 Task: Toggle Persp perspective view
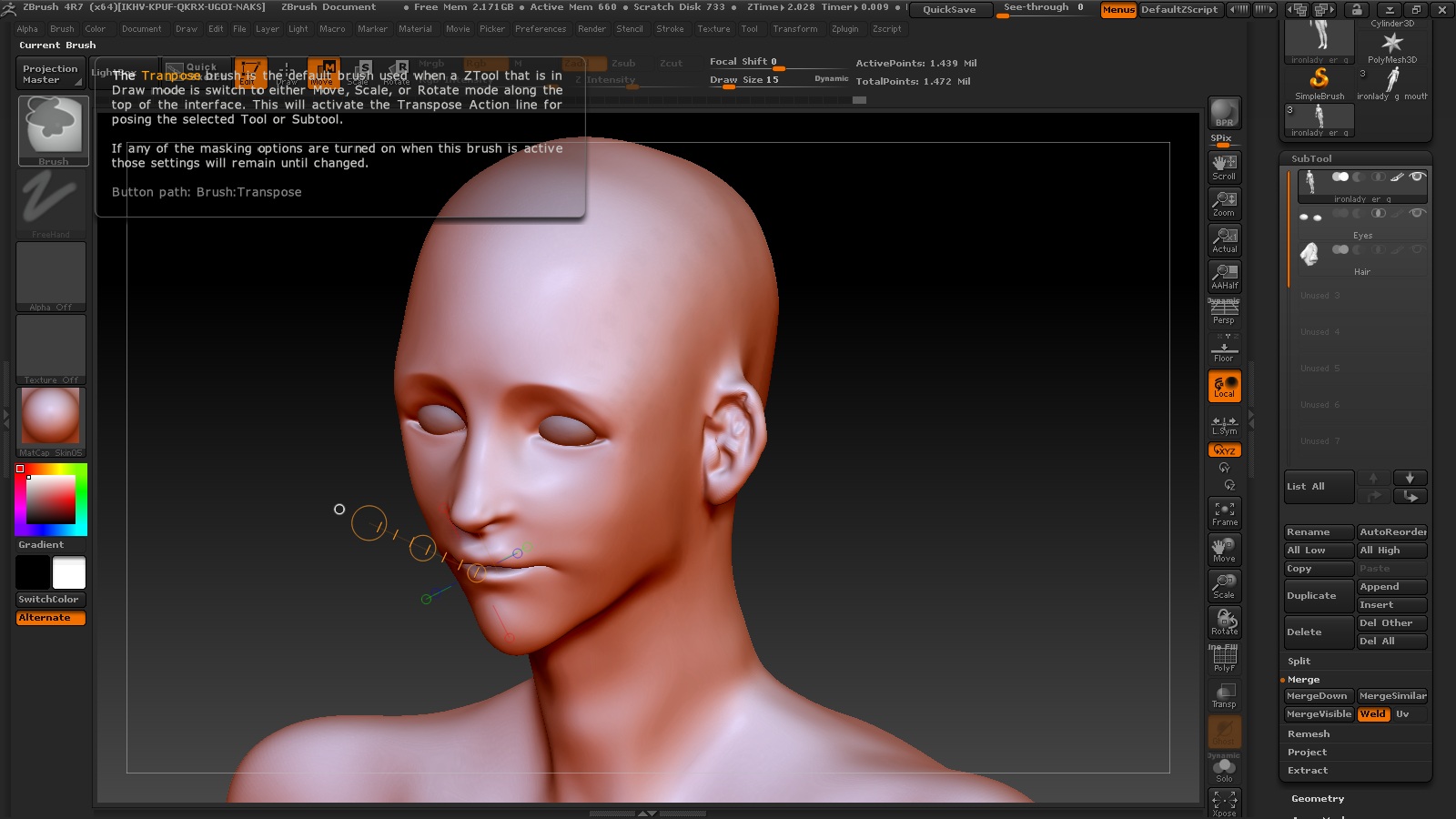tap(1224, 312)
